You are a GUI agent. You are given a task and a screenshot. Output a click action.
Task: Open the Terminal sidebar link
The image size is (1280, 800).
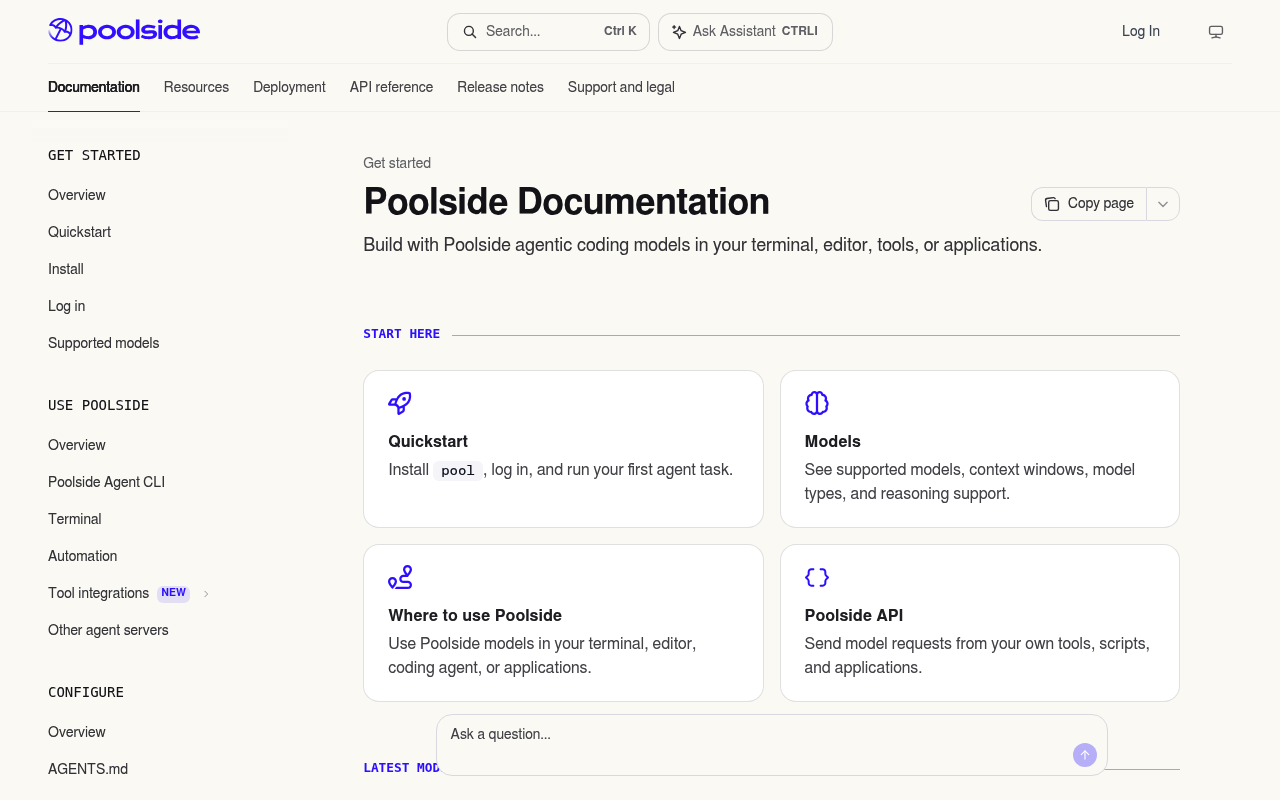75,519
